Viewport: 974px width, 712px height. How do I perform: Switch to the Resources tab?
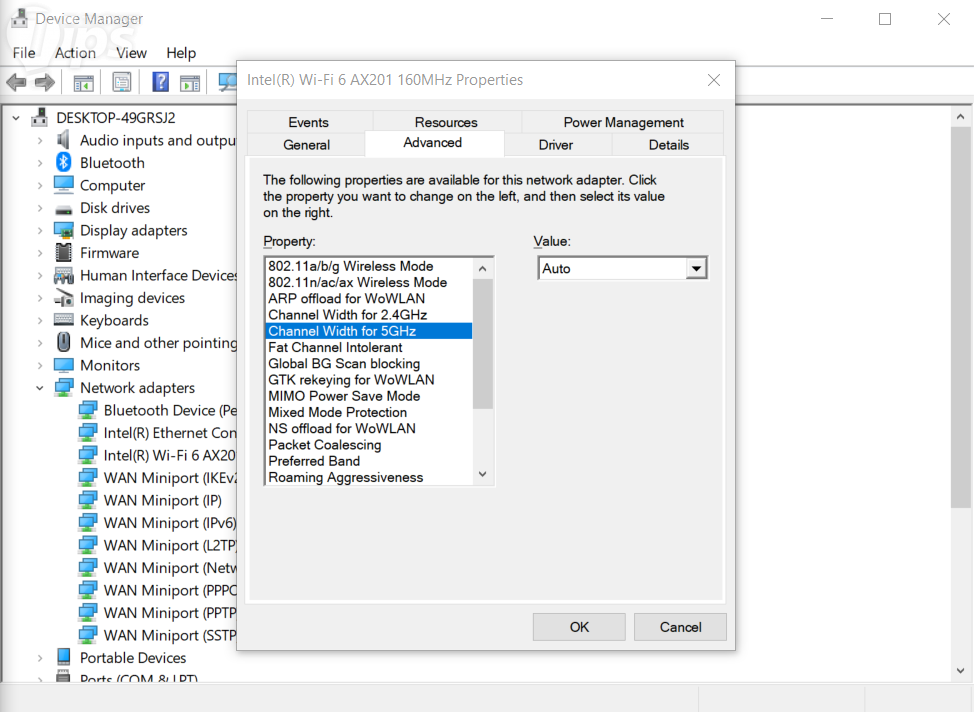(446, 122)
